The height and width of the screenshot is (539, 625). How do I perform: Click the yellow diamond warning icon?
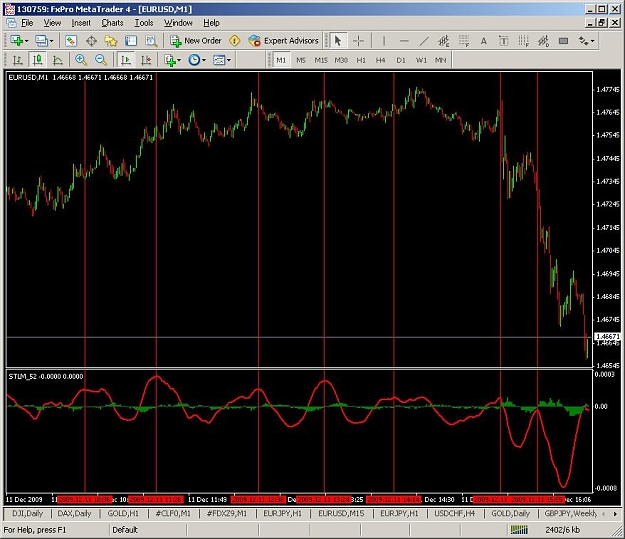pyautogui.click(x=235, y=41)
